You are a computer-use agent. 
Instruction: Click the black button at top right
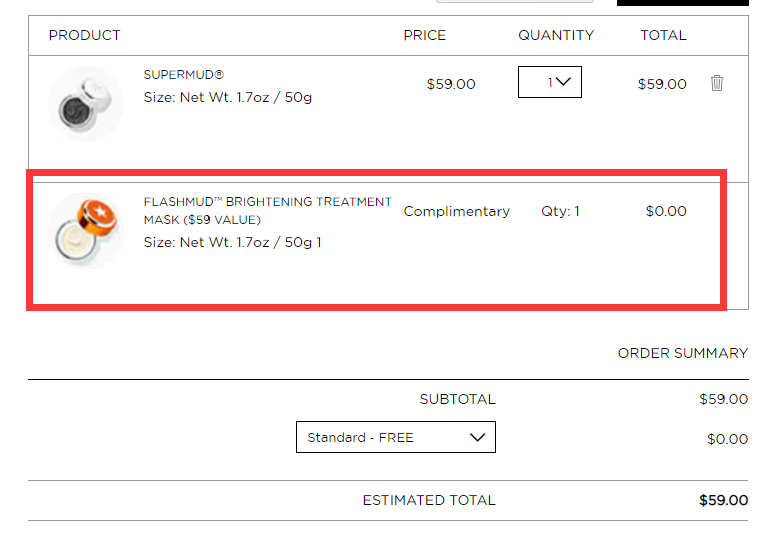pyautogui.click(x=682, y=2)
